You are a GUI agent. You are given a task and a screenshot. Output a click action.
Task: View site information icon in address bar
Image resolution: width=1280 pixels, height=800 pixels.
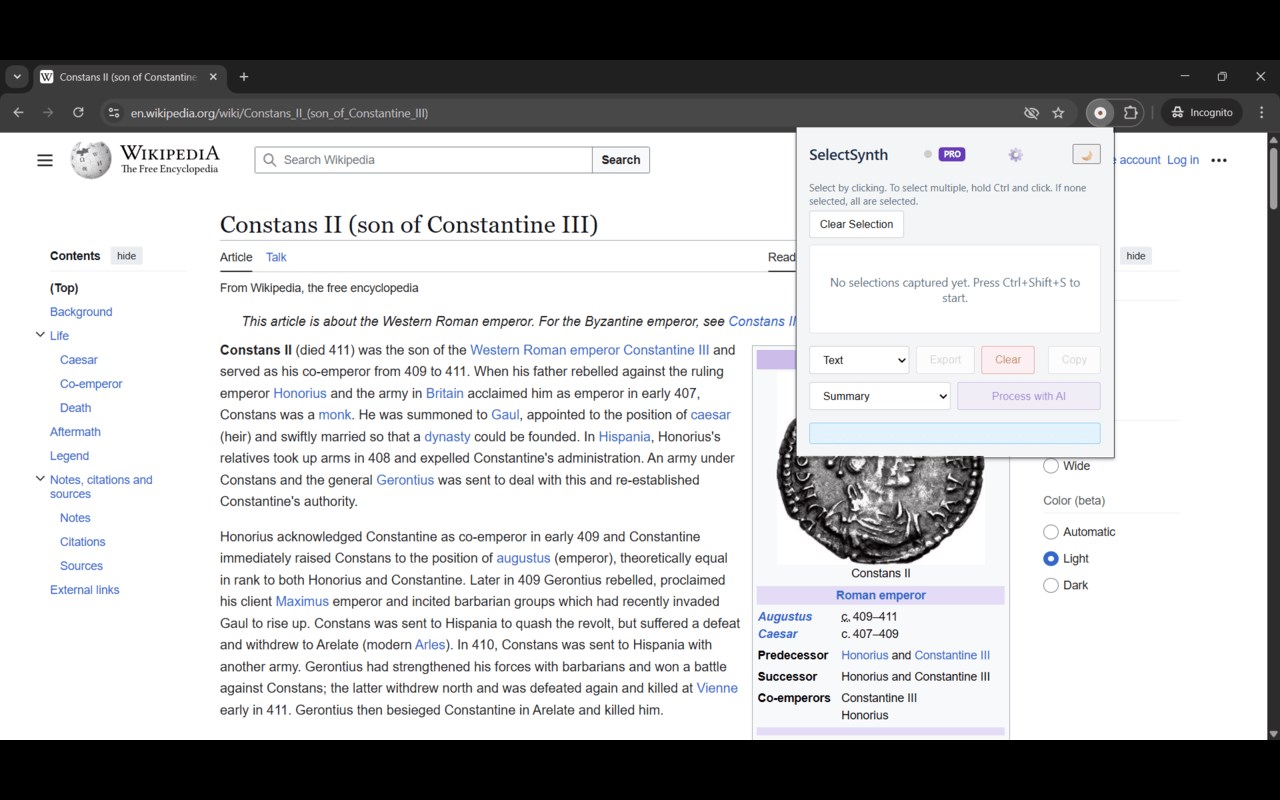tap(113, 113)
